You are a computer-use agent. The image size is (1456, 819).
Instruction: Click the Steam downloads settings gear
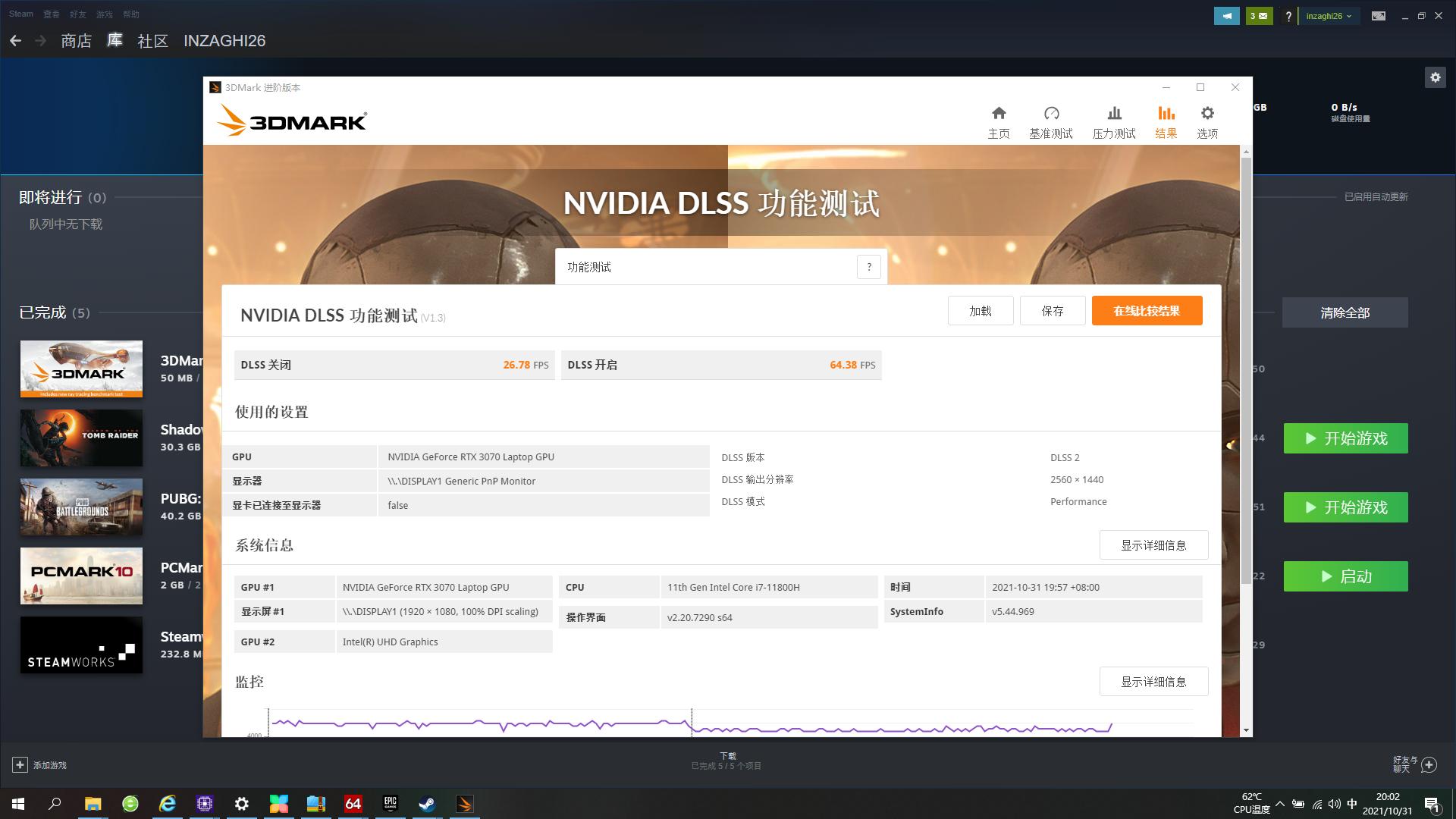[x=1436, y=77]
